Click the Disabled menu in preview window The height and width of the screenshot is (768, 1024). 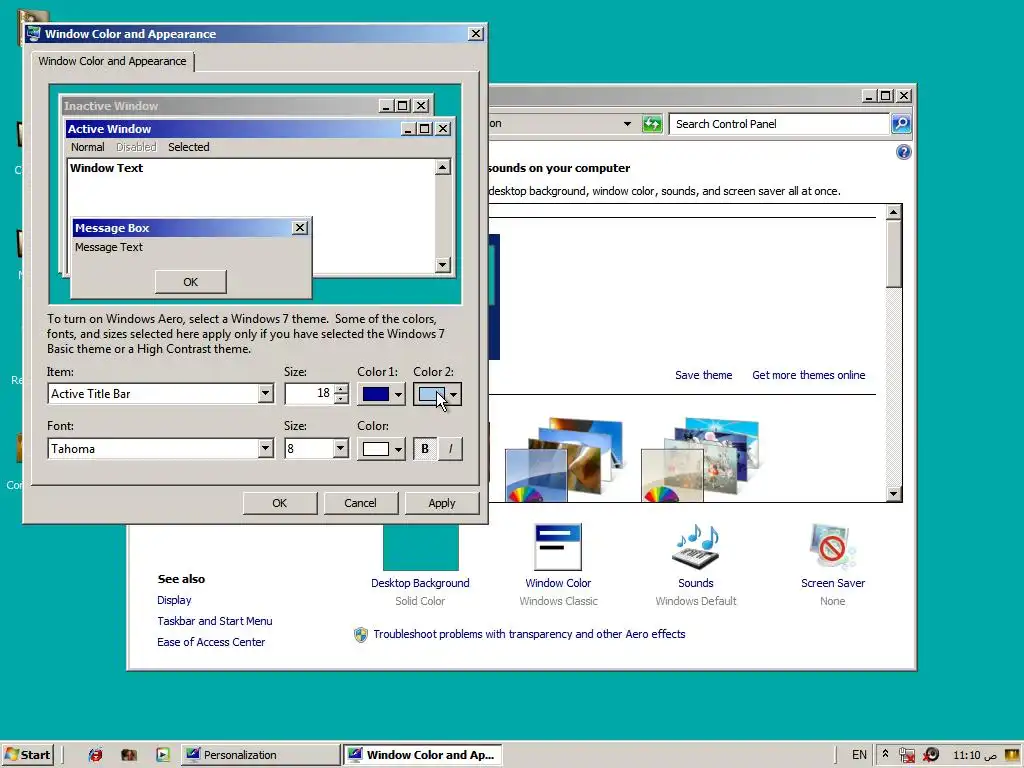point(136,147)
